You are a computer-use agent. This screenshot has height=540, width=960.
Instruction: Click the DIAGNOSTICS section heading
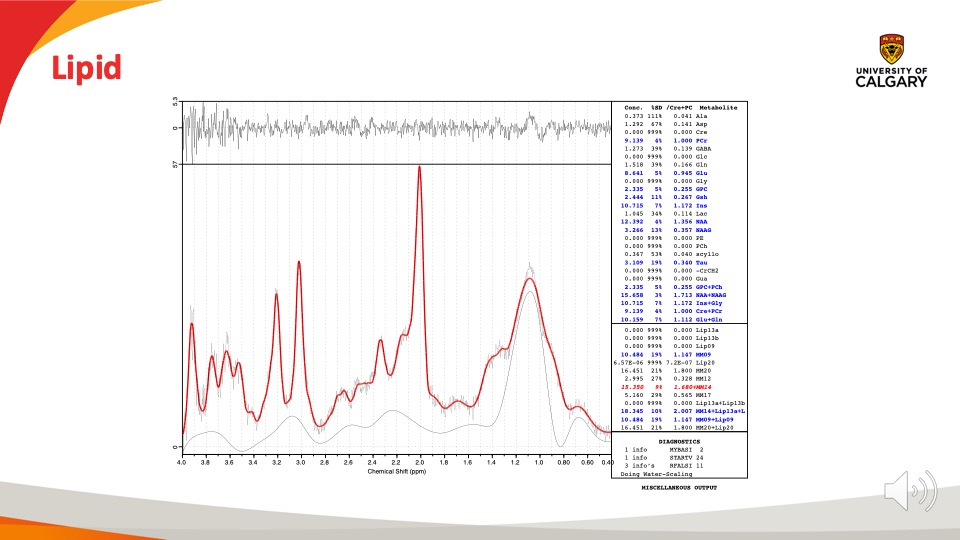coord(681,440)
